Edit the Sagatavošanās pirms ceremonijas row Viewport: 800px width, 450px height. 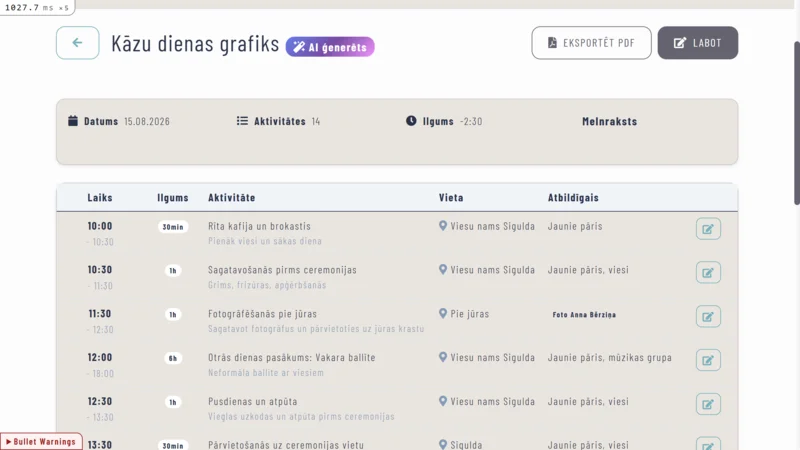tap(708, 273)
